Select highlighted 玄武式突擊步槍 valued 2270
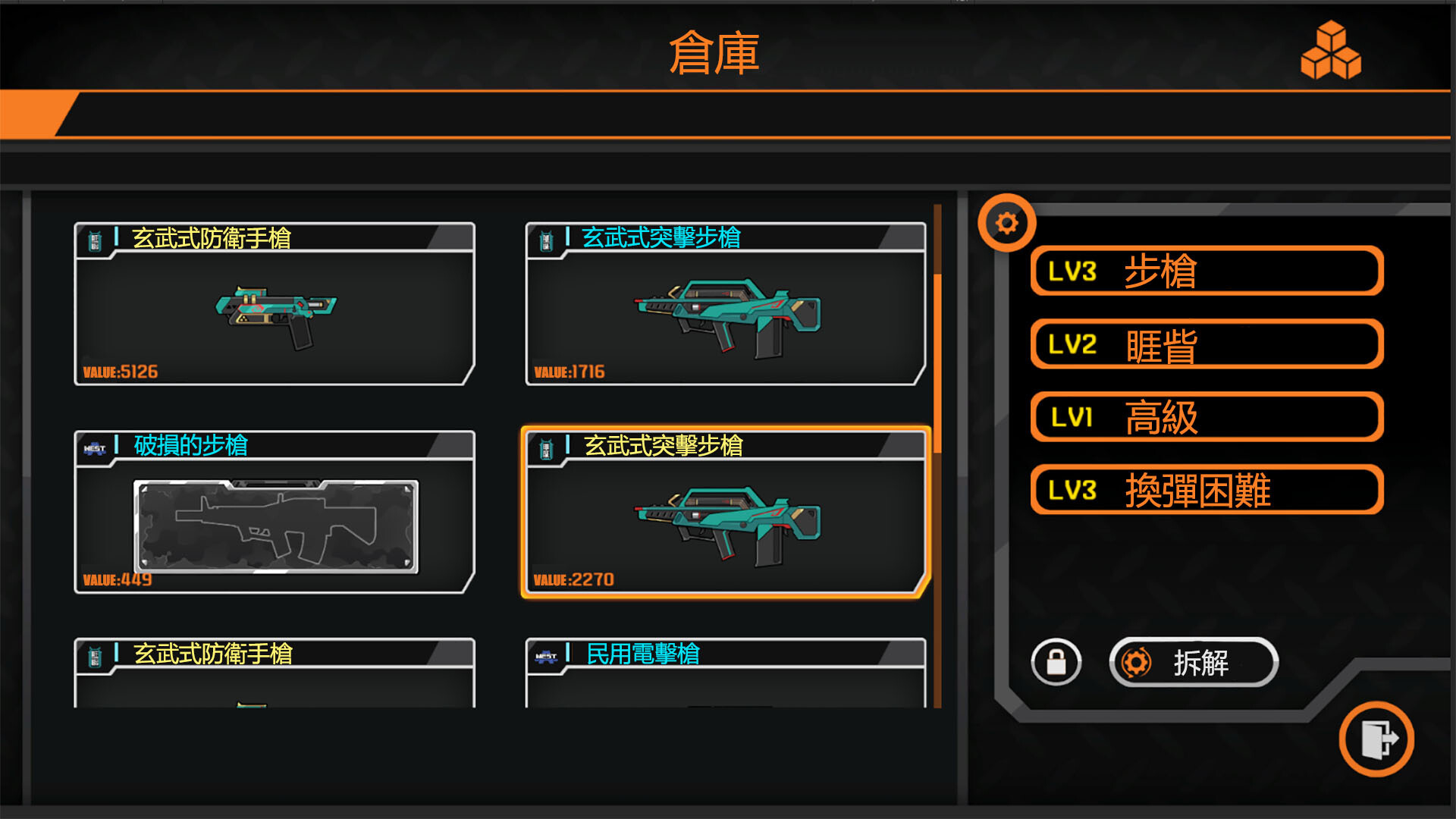This screenshot has width=1456, height=819. (x=726, y=512)
